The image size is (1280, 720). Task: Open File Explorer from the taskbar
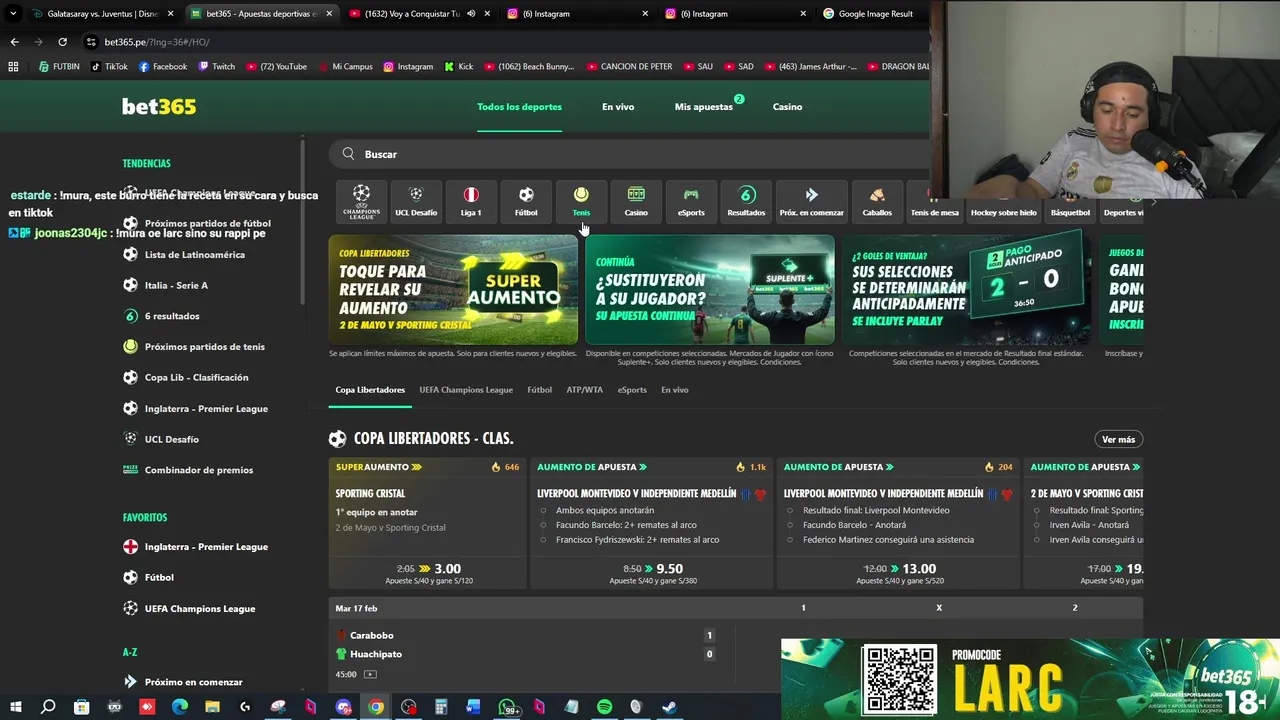pos(212,707)
